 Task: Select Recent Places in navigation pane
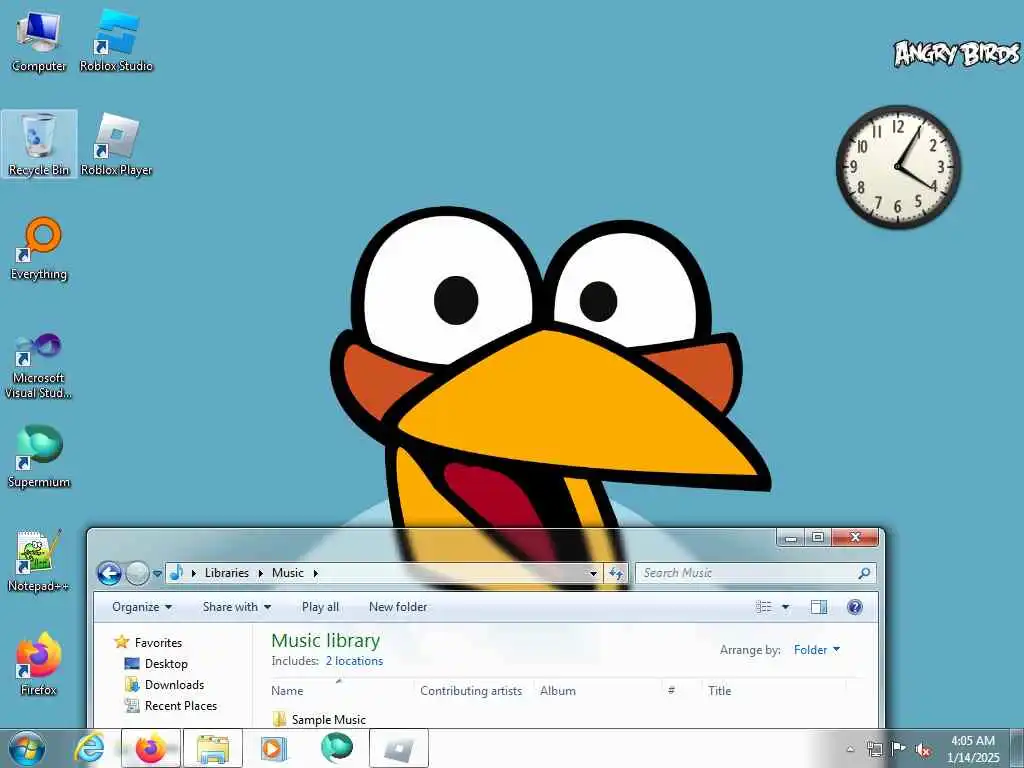coord(172,705)
